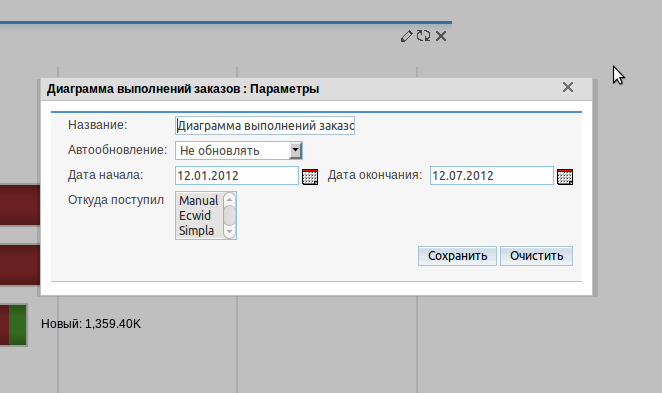The width and height of the screenshot is (662, 393).
Task: Click the X icon in the widget toolbar
Action: point(441,36)
